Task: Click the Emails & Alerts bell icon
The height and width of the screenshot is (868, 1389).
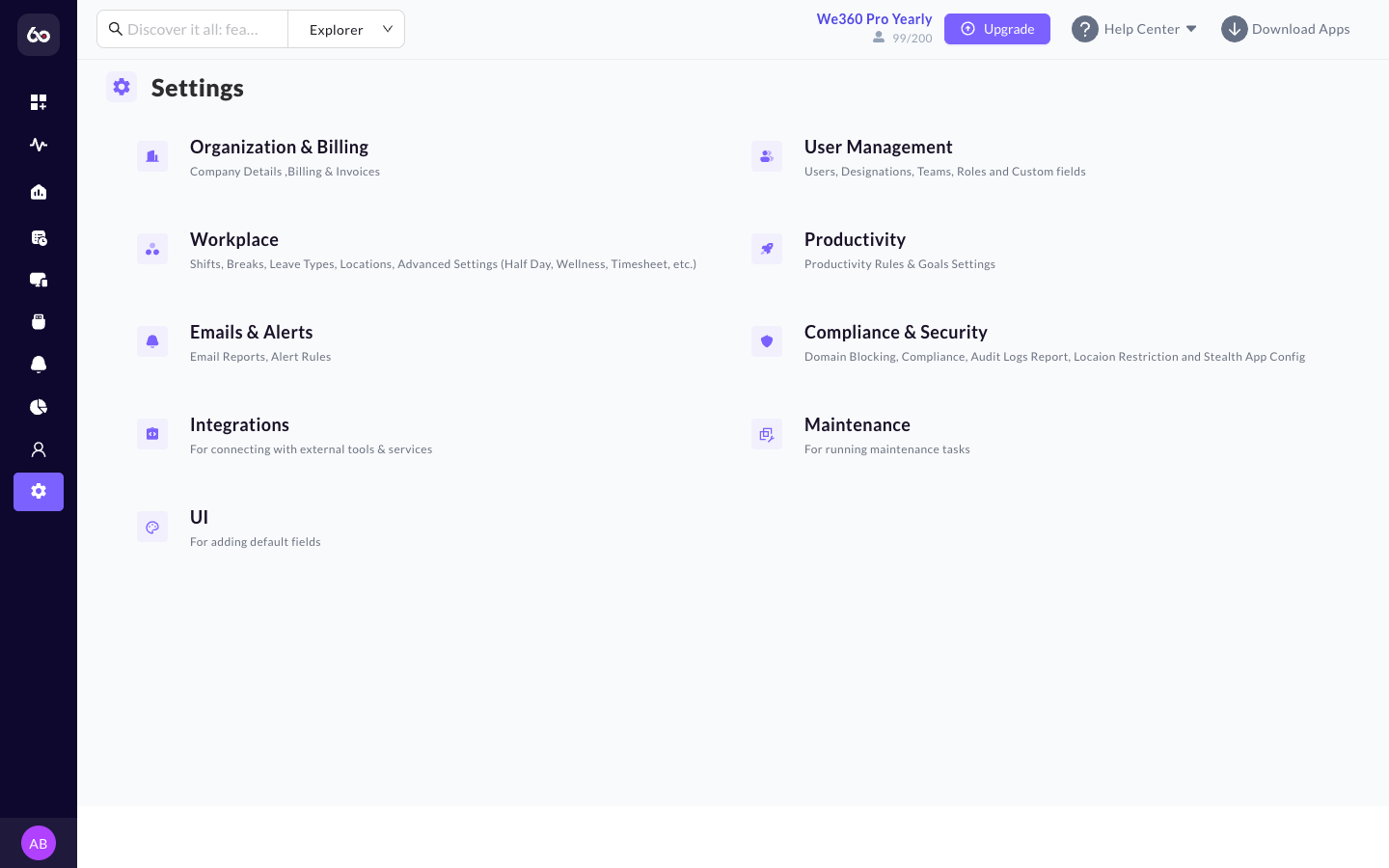Action: point(152,341)
